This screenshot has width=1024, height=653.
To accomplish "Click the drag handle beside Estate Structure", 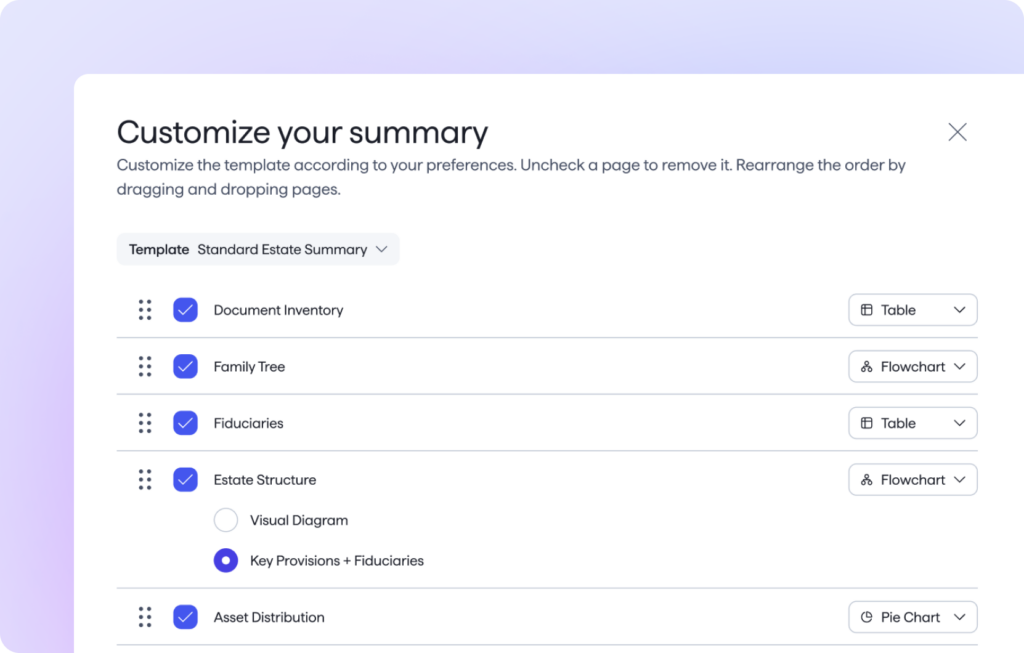I will tap(145, 480).
